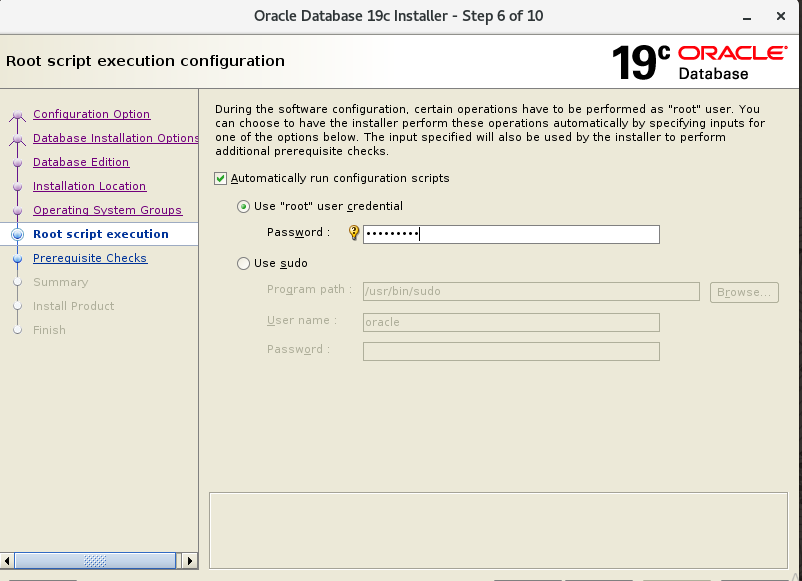Click the Oracle 19c Database logo
Screen dimensions: 802x581
(699, 62)
